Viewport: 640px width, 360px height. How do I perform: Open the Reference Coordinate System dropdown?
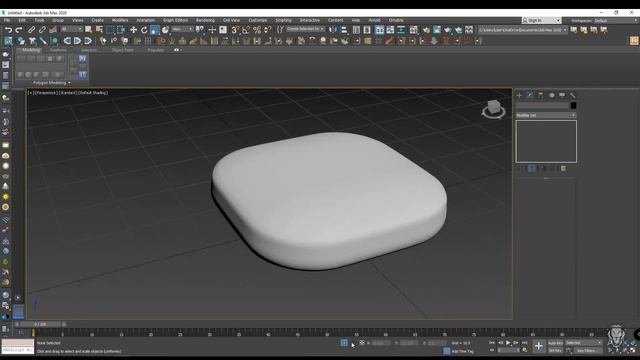182,29
